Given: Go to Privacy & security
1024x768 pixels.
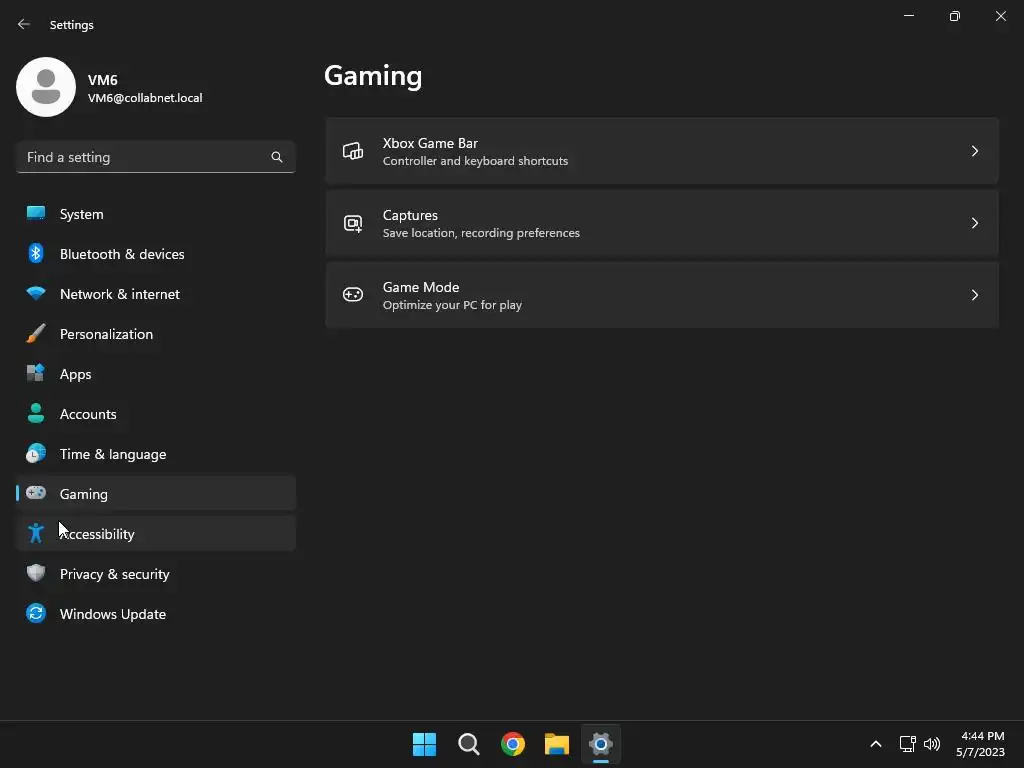Looking at the screenshot, I should 155,574.
